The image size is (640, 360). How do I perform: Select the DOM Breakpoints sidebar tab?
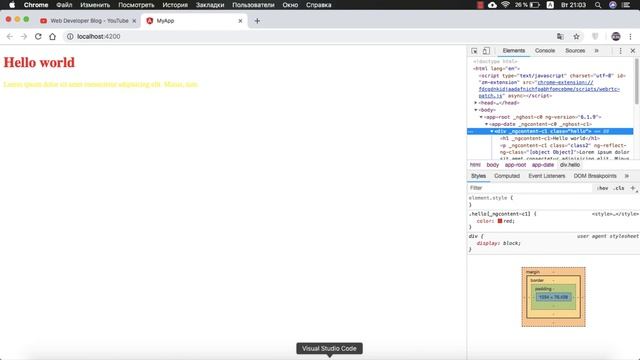pos(595,176)
